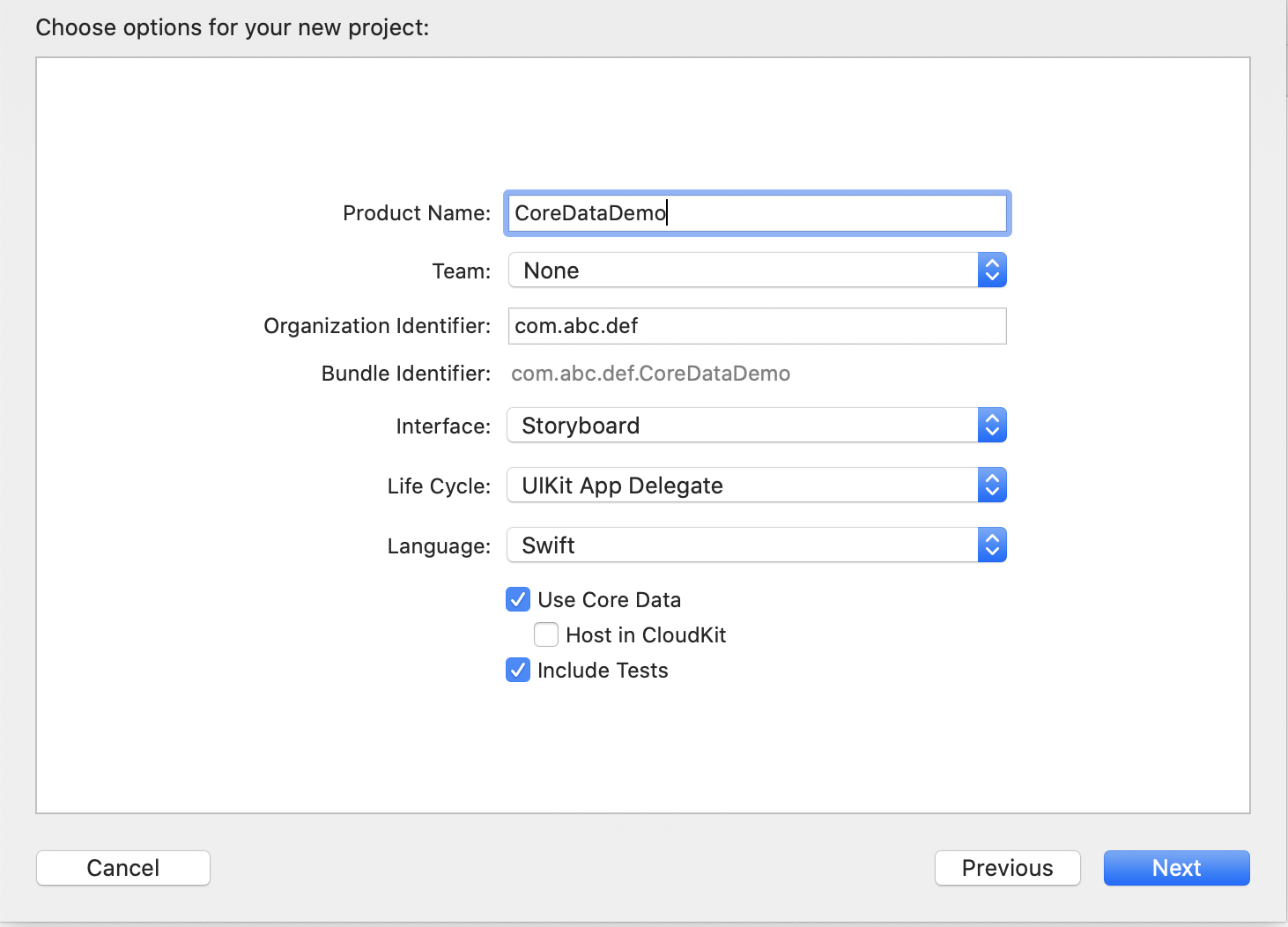Go back with the Previous button
This screenshot has height=927, width=1288.
pyautogui.click(x=1007, y=868)
